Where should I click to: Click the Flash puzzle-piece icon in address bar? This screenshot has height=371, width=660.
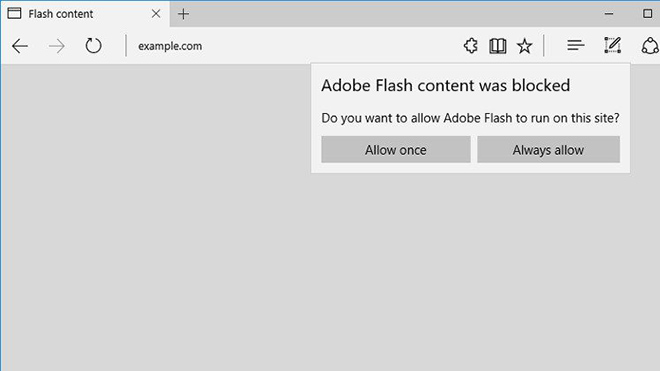pyautogui.click(x=471, y=45)
